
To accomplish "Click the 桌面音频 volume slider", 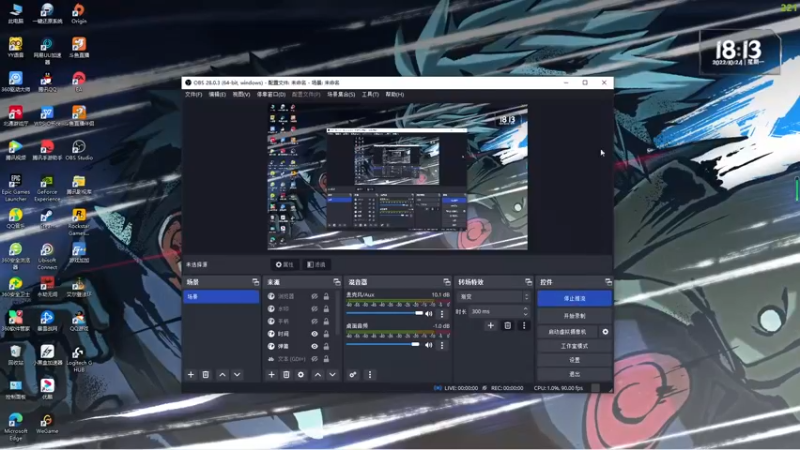I will pyautogui.click(x=385, y=344).
